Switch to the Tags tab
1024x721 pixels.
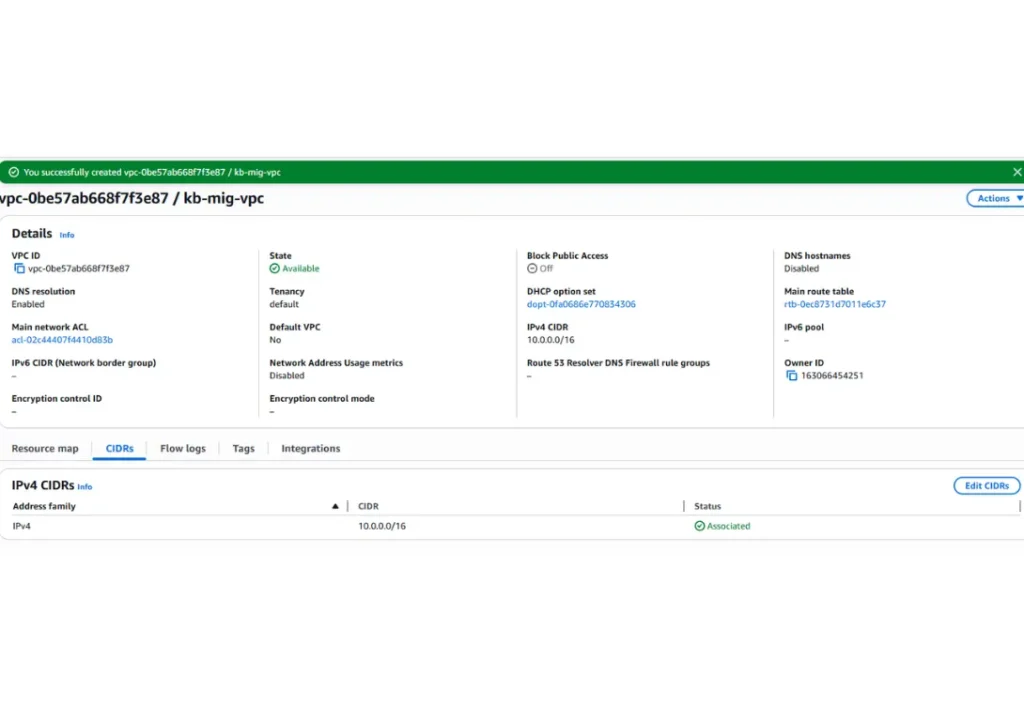(244, 449)
